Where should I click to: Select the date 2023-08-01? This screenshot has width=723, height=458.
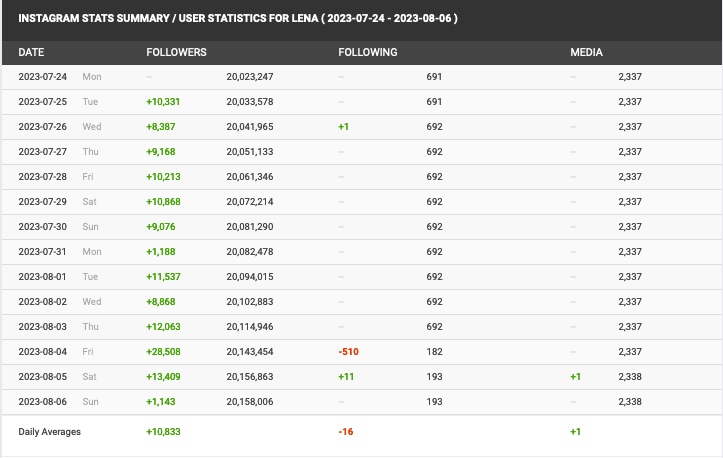pos(42,276)
